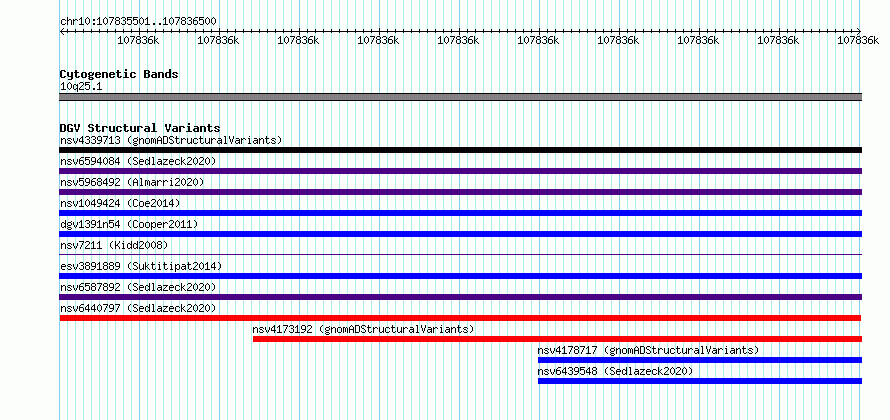
Task: Select the Cytogenetic Bands track heading
Action: pos(119,74)
